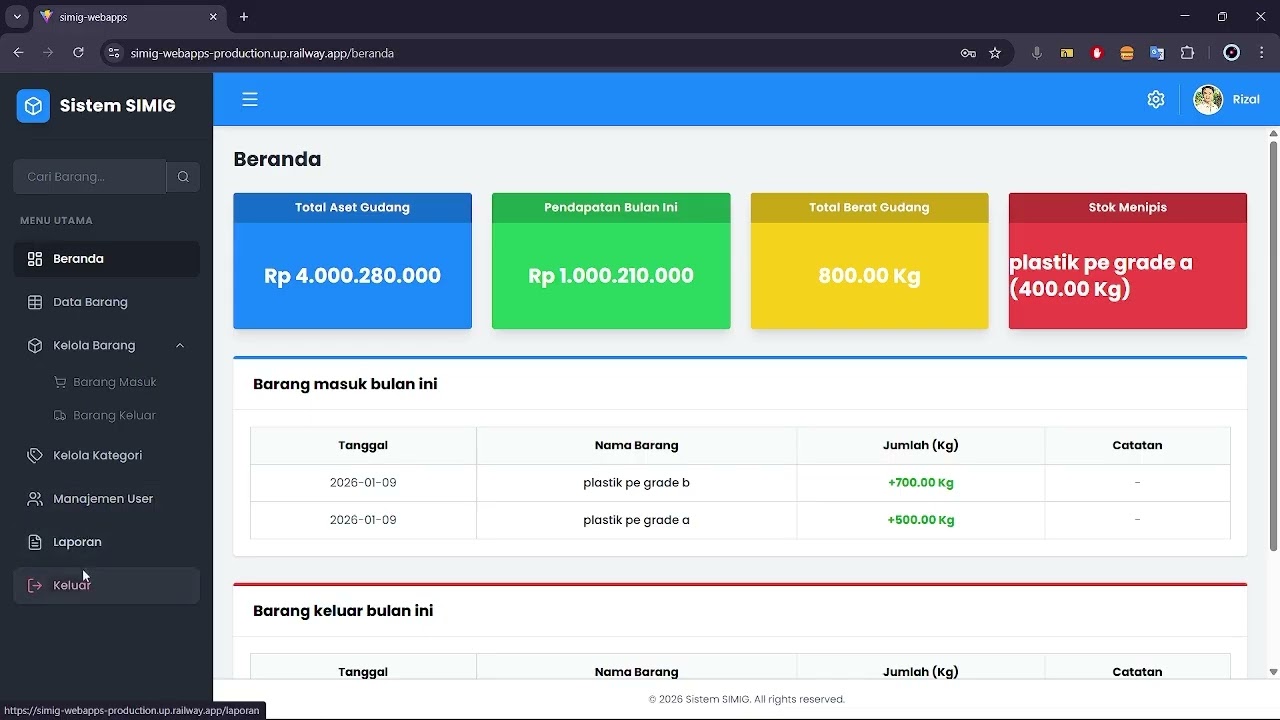Click the Rizal username text
The width and height of the screenshot is (1280, 720).
pos(1246,99)
